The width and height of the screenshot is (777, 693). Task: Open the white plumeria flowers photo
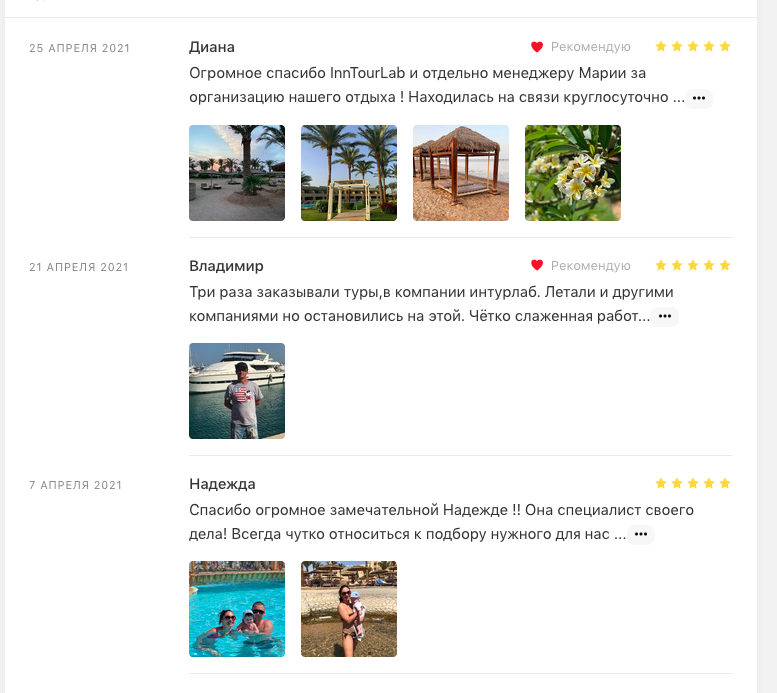tap(573, 173)
